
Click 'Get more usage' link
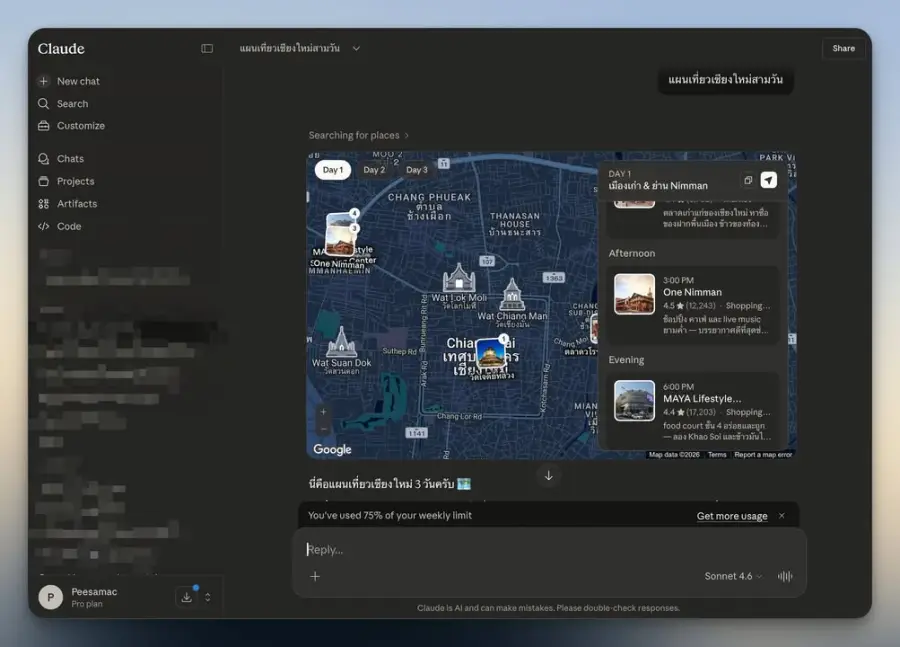[732, 516]
